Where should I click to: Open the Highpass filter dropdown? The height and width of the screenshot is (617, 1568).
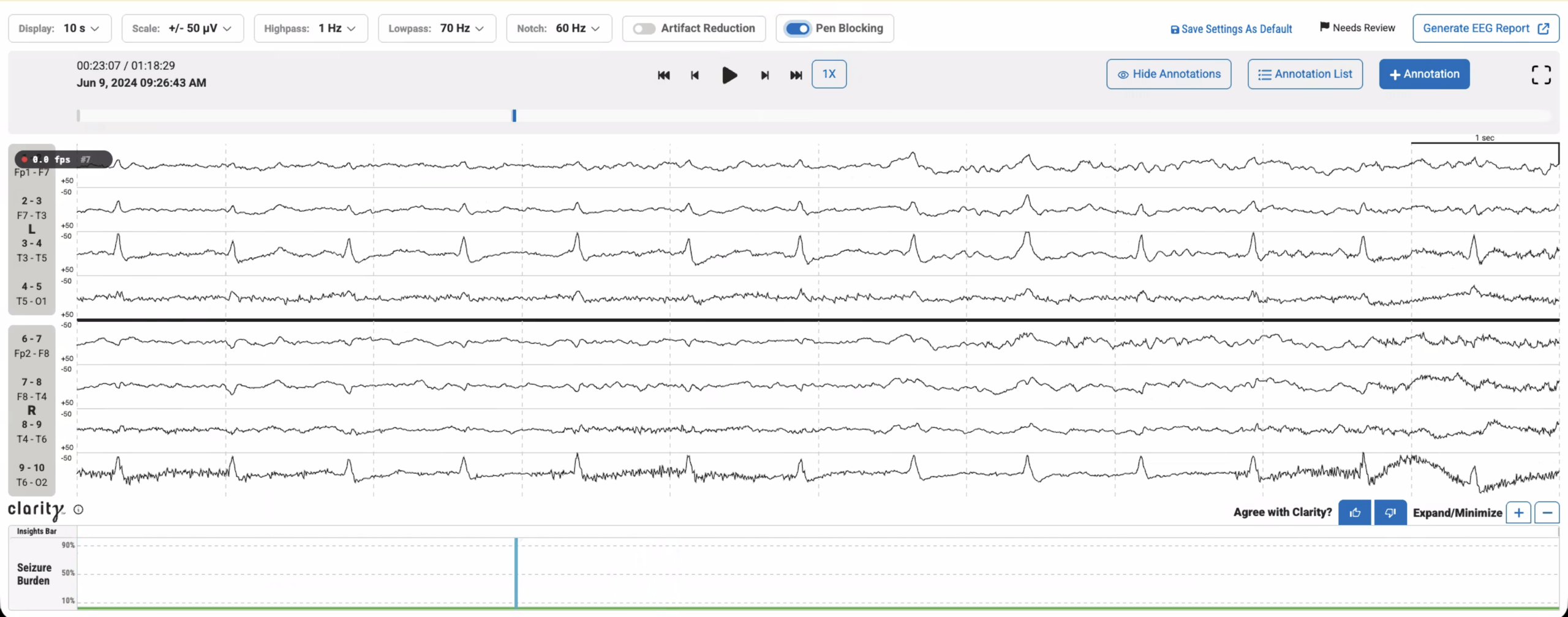pyautogui.click(x=311, y=28)
